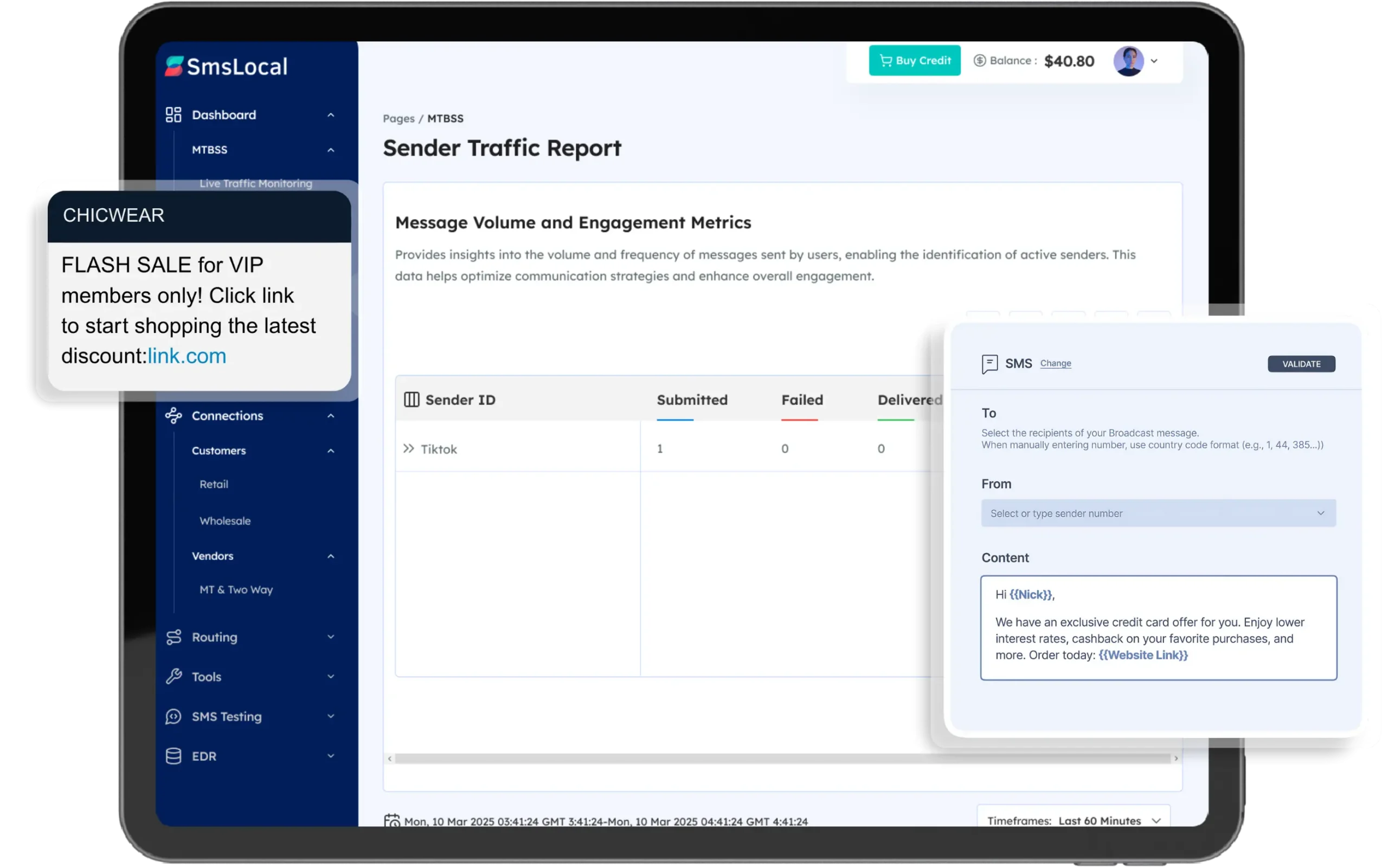Click the SMS Testing chat icon

pyautogui.click(x=173, y=716)
